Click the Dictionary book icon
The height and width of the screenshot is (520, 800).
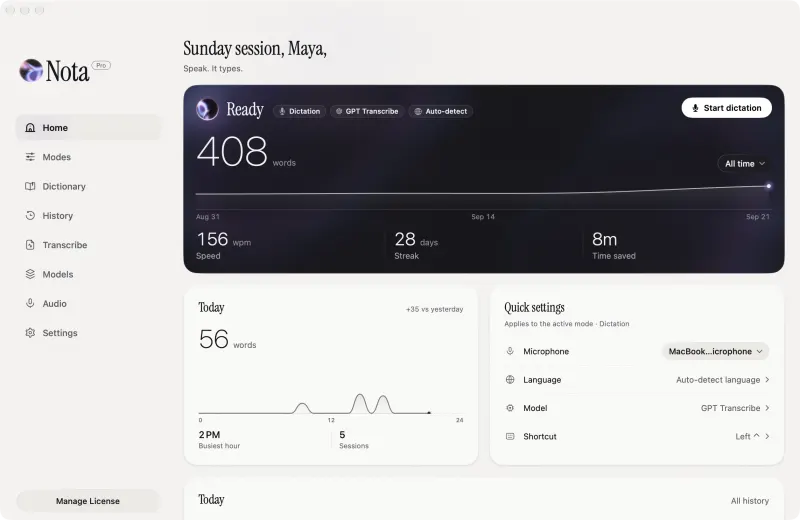[30, 186]
